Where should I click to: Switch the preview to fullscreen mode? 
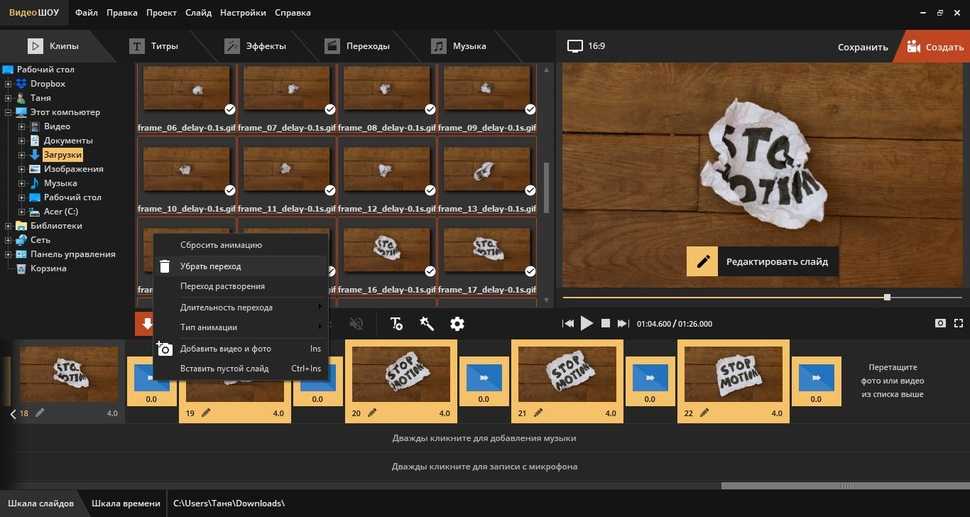960,323
